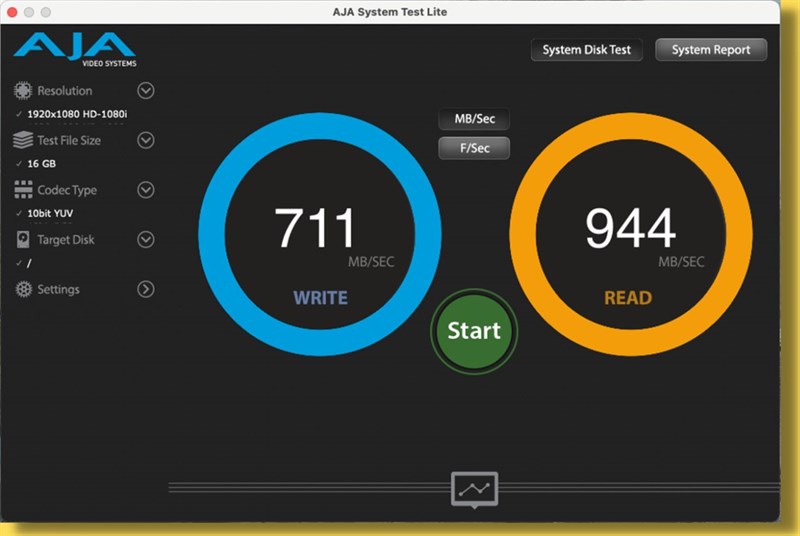Click the AJA Video Systems logo
Image resolution: width=800 pixels, height=536 pixels.
pos(75,49)
